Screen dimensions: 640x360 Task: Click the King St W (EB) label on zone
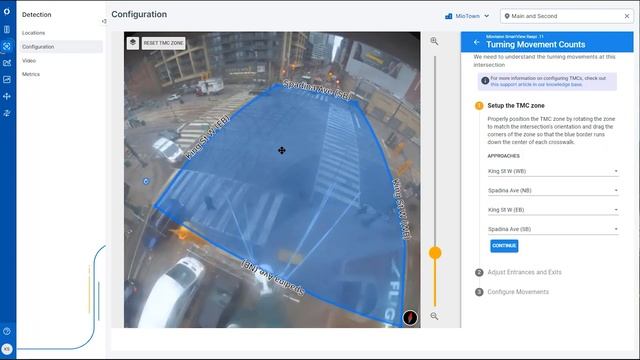pyautogui.click(x=207, y=137)
